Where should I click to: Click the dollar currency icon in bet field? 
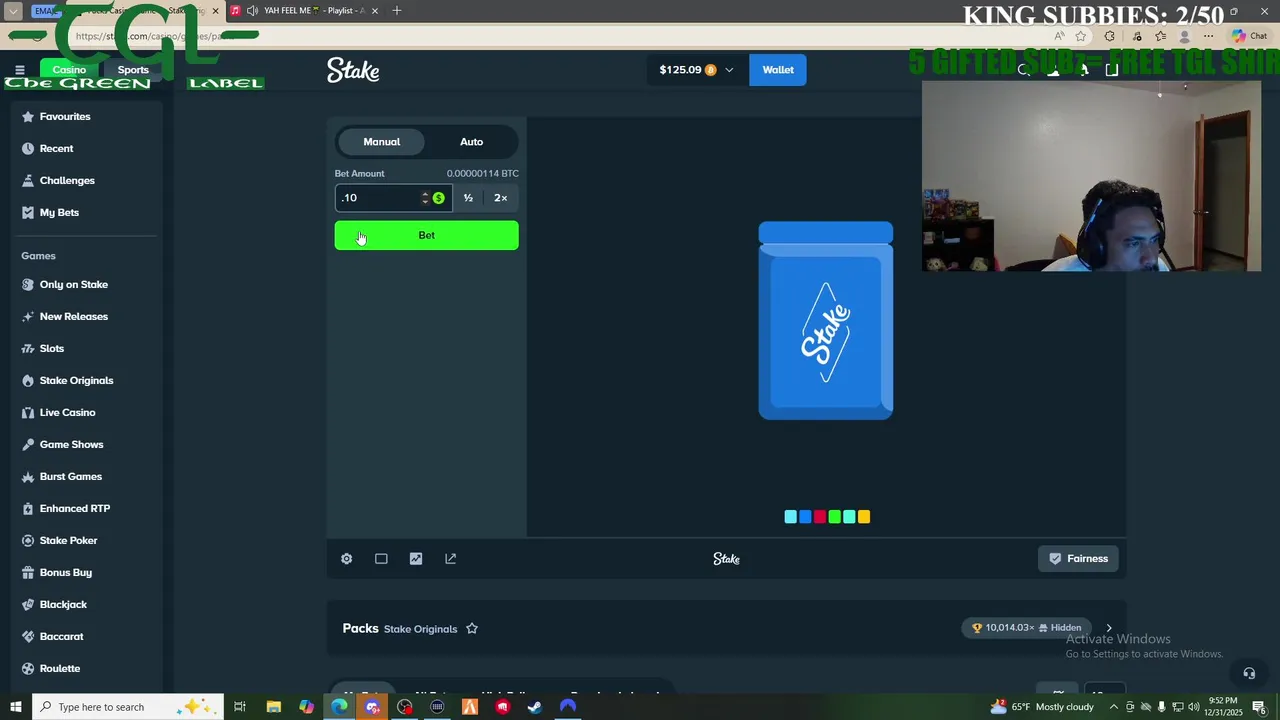tap(438, 198)
